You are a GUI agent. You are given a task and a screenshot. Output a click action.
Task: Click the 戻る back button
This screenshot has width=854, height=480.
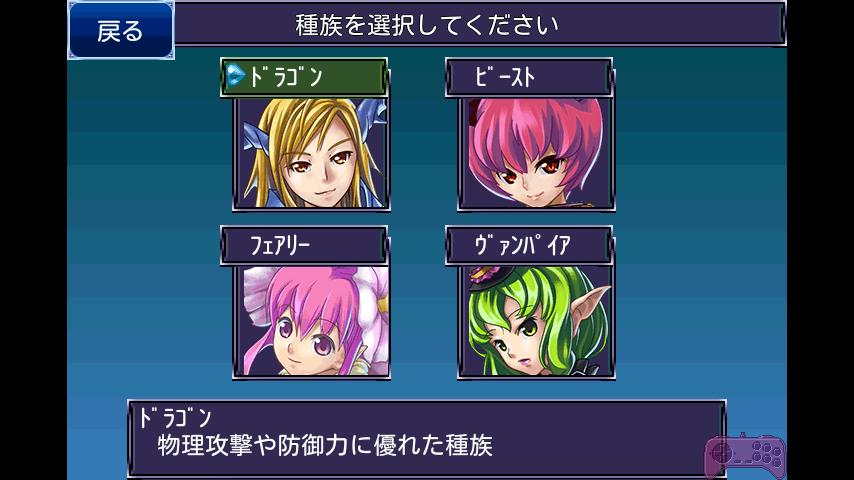click(120, 30)
